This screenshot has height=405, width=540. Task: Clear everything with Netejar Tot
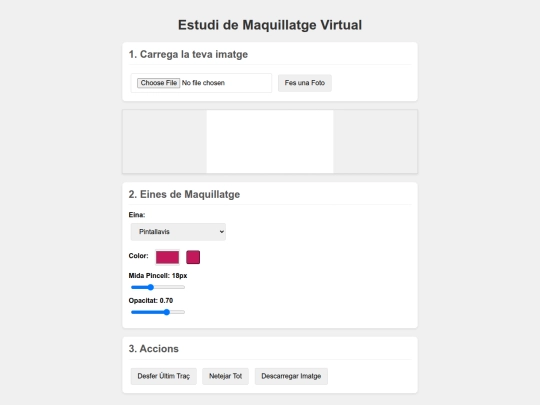click(x=226, y=376)
